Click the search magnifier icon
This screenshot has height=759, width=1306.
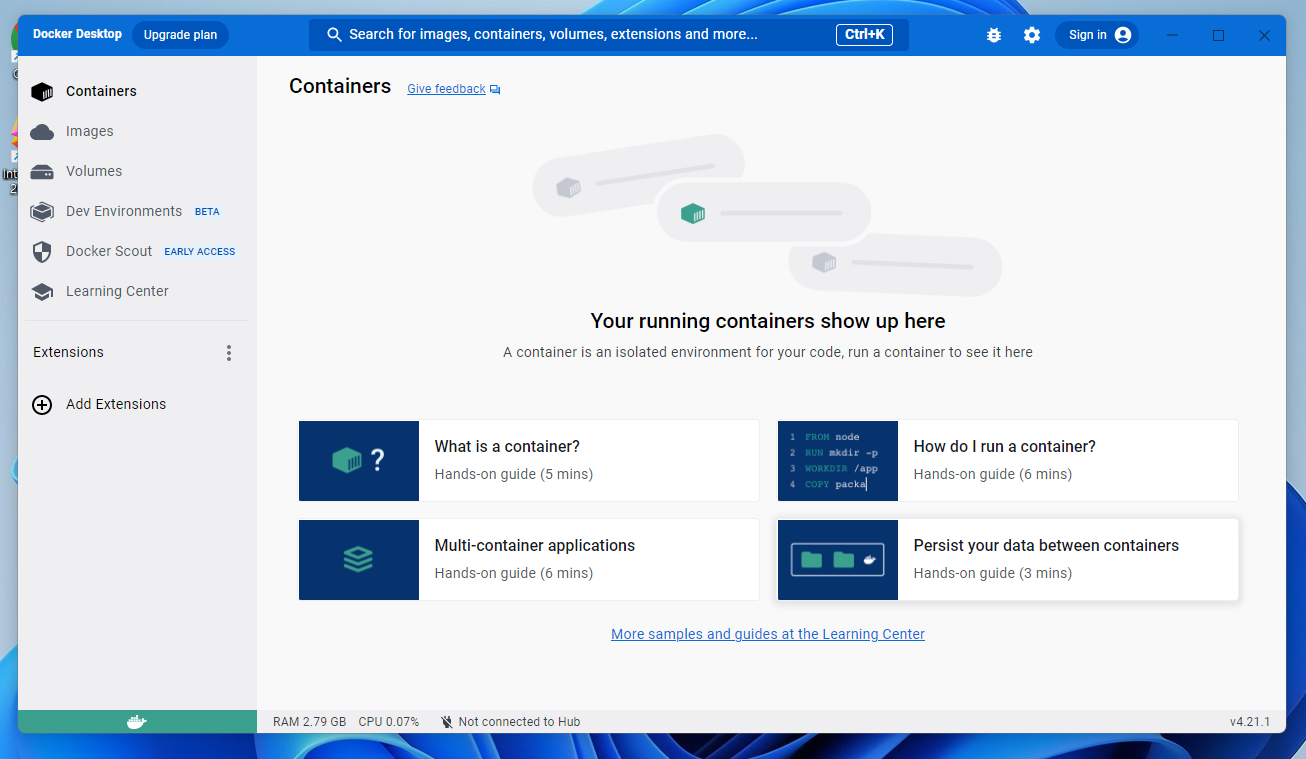[x=335, y=35]
